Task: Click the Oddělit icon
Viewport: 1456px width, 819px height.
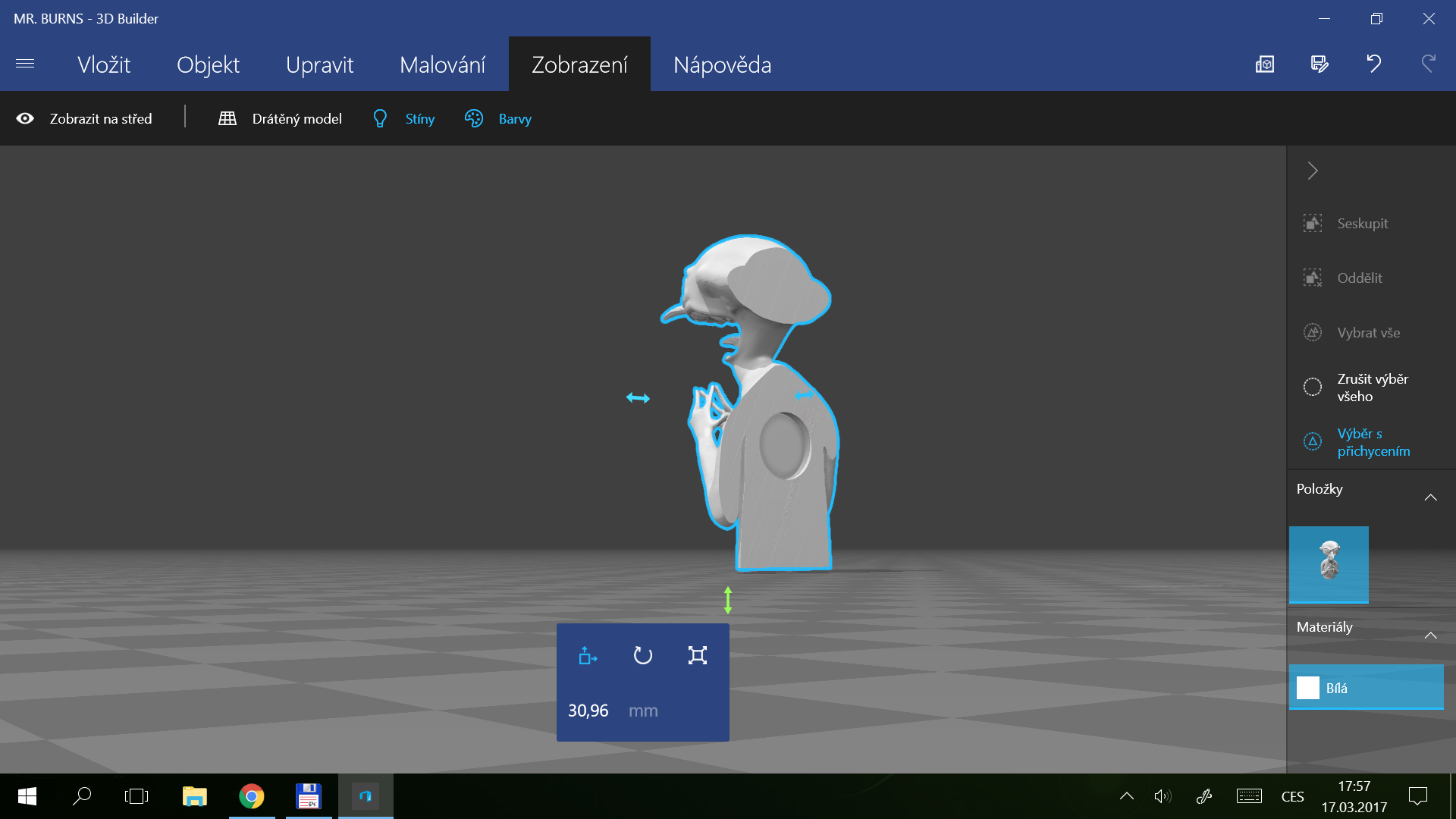Action: (x=1313, y=278)
